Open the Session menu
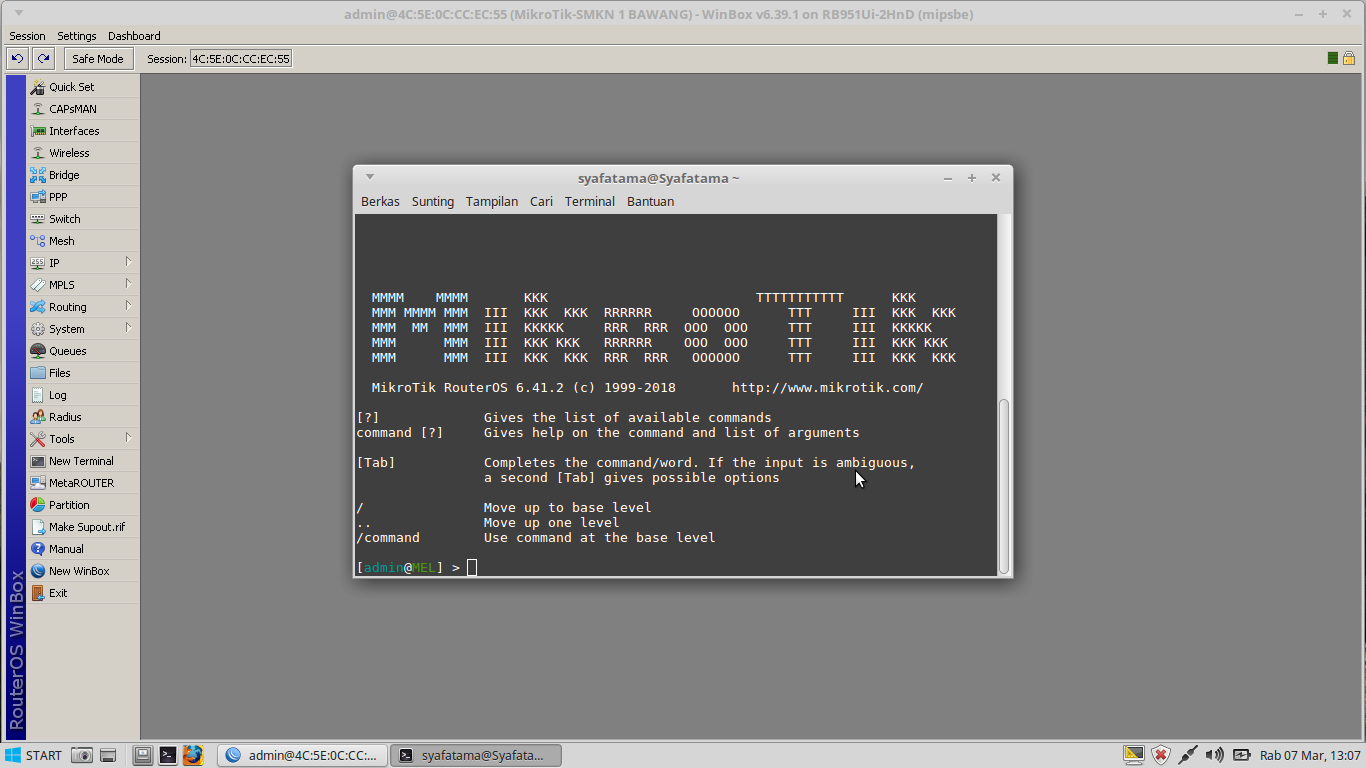 pyautogui.click(x=27, y=36)
